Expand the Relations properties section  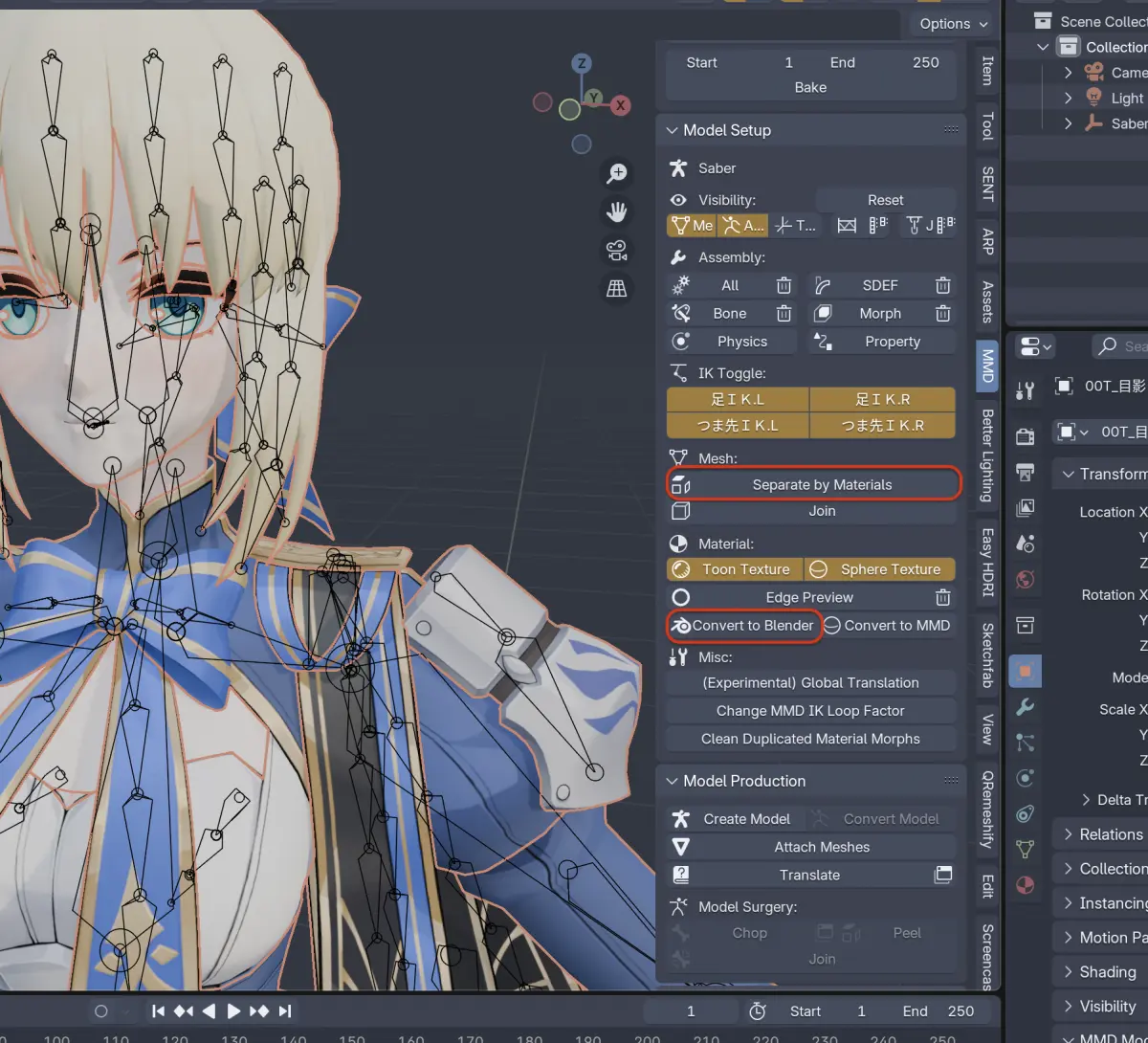tap(1068, 834)
